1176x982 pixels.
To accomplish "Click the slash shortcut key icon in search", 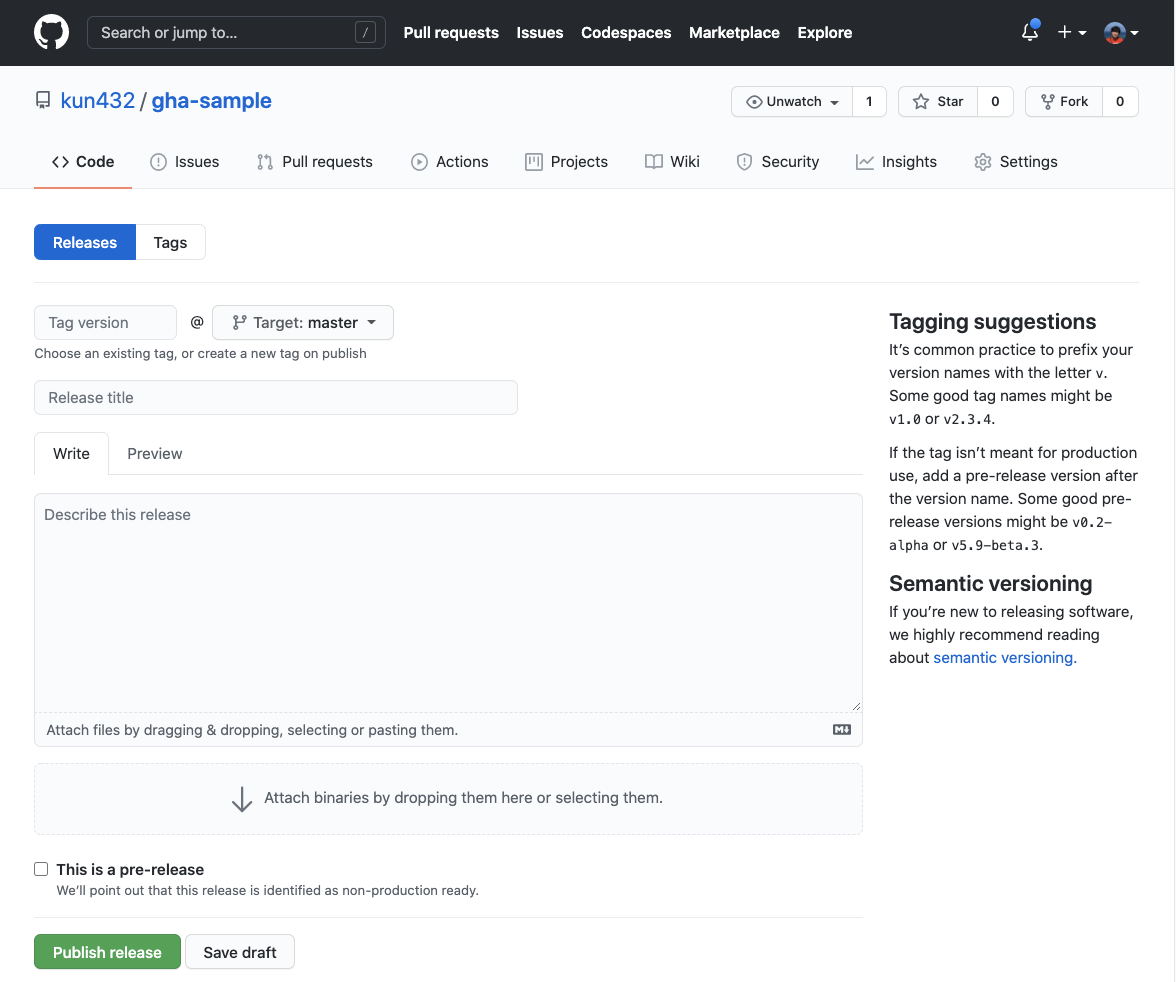I will click(x=365, y=32).
